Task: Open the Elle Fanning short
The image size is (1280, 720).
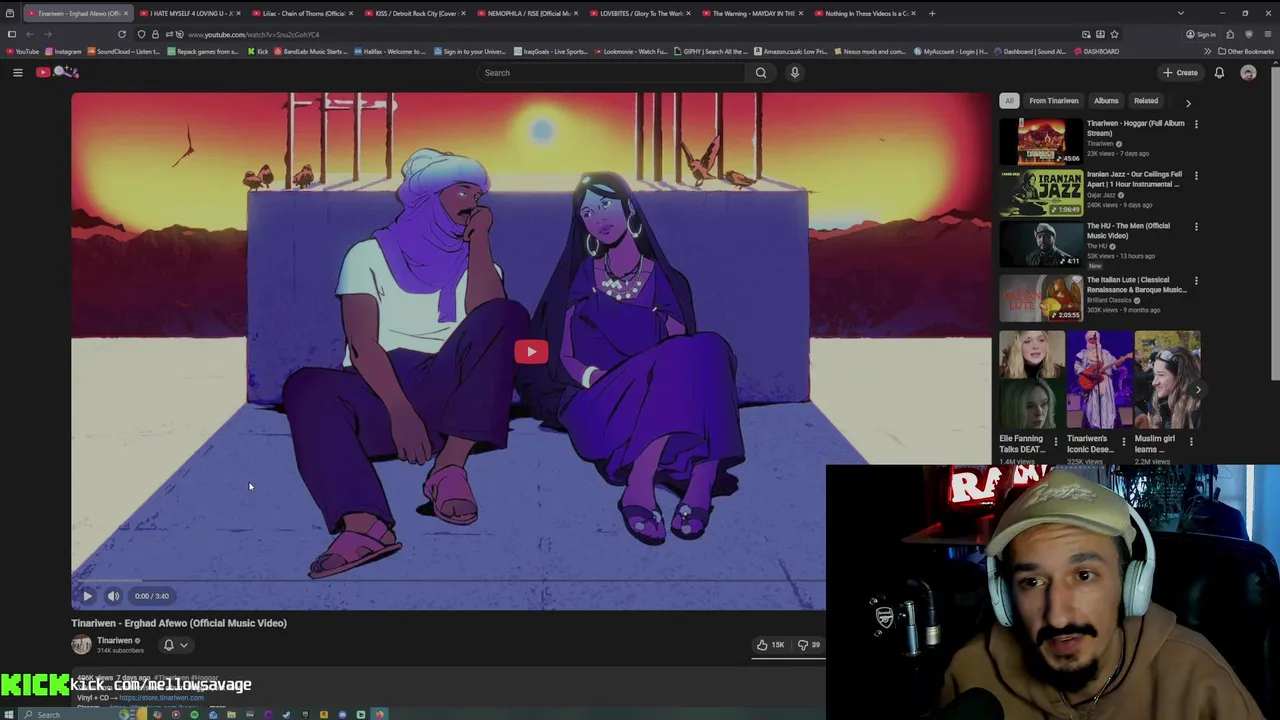Action: 1031,380
